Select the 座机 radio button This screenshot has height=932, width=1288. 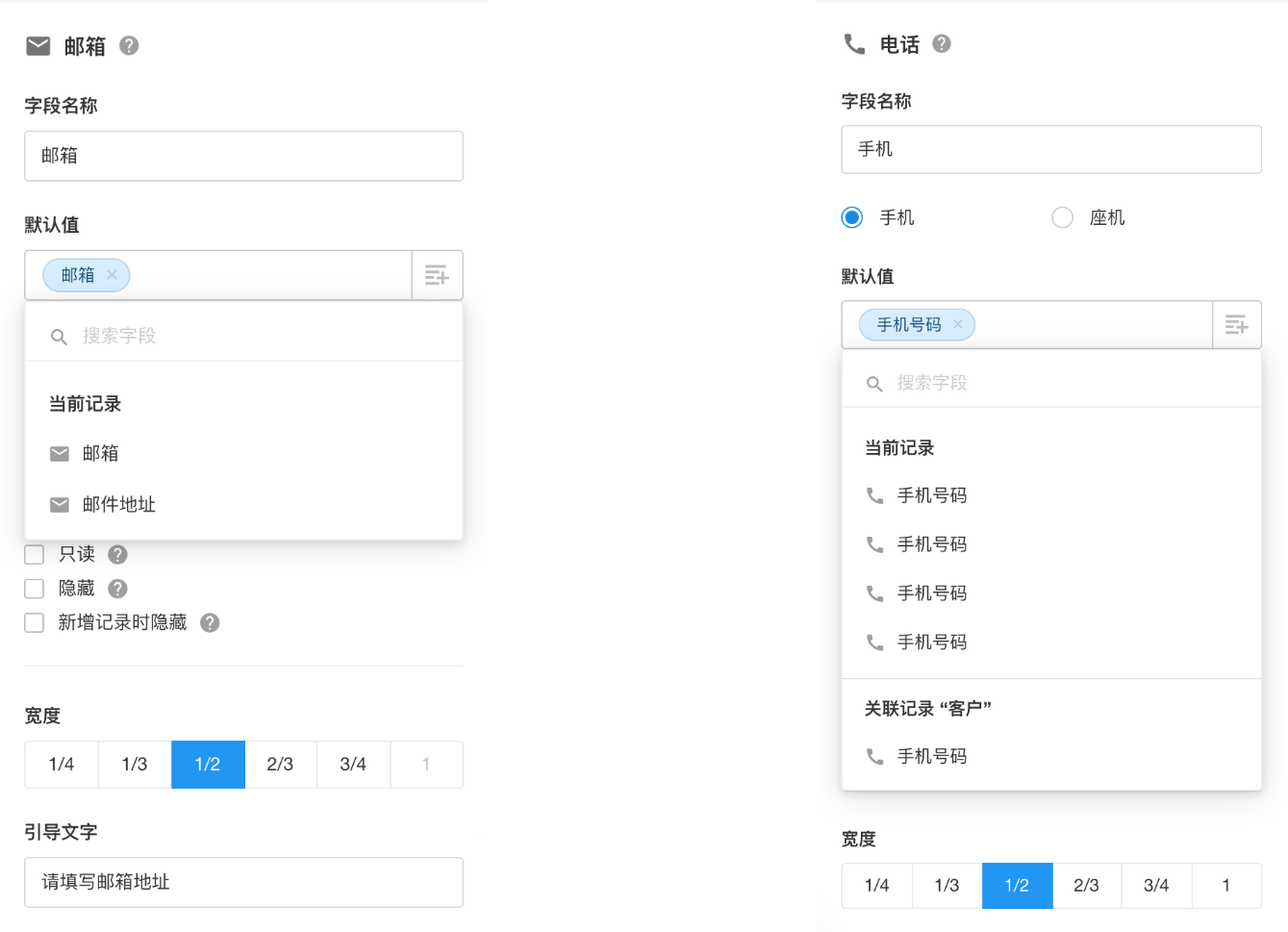[x=1062, y=217]
